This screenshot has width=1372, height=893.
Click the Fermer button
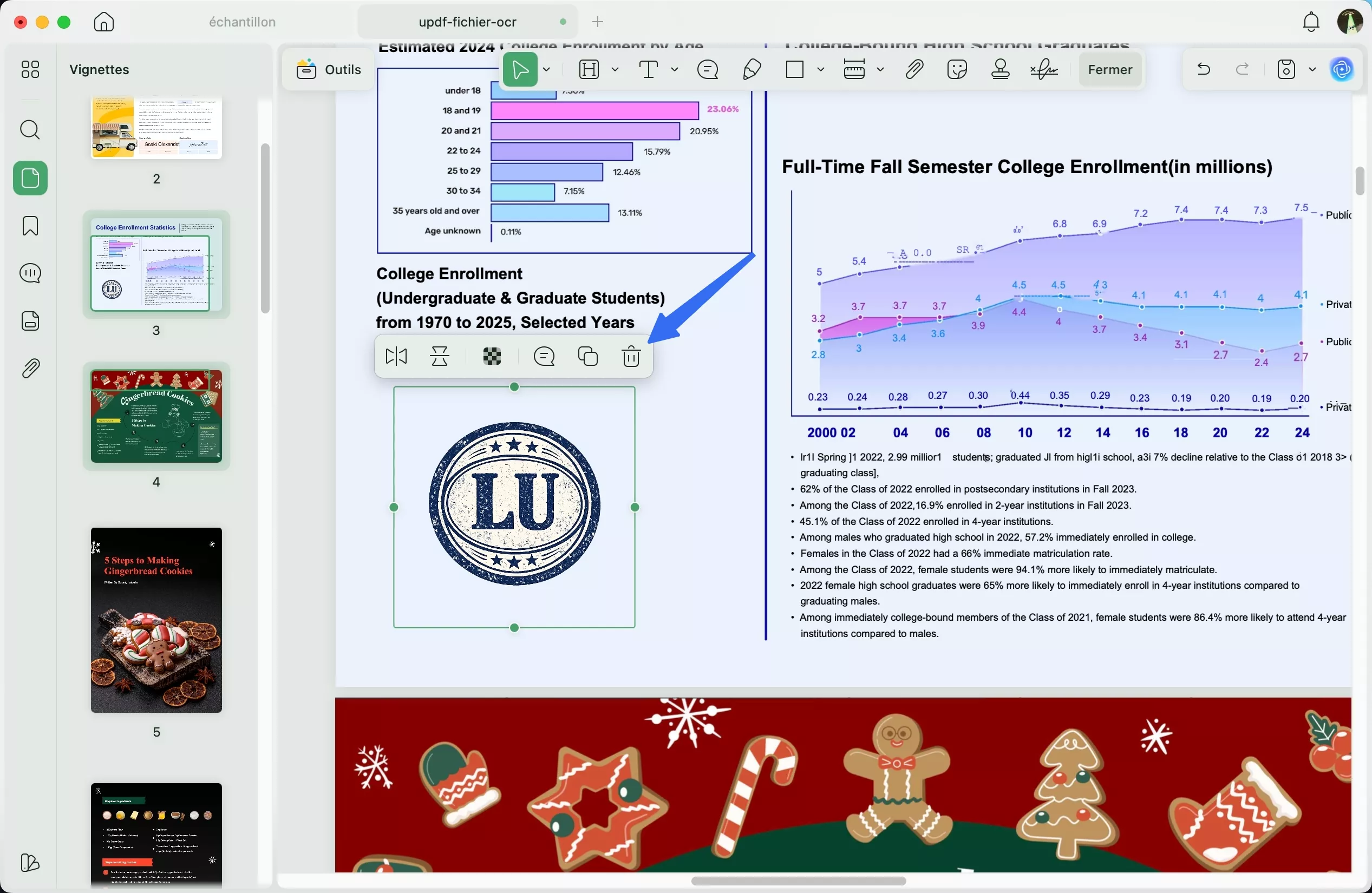[1110, 70]
